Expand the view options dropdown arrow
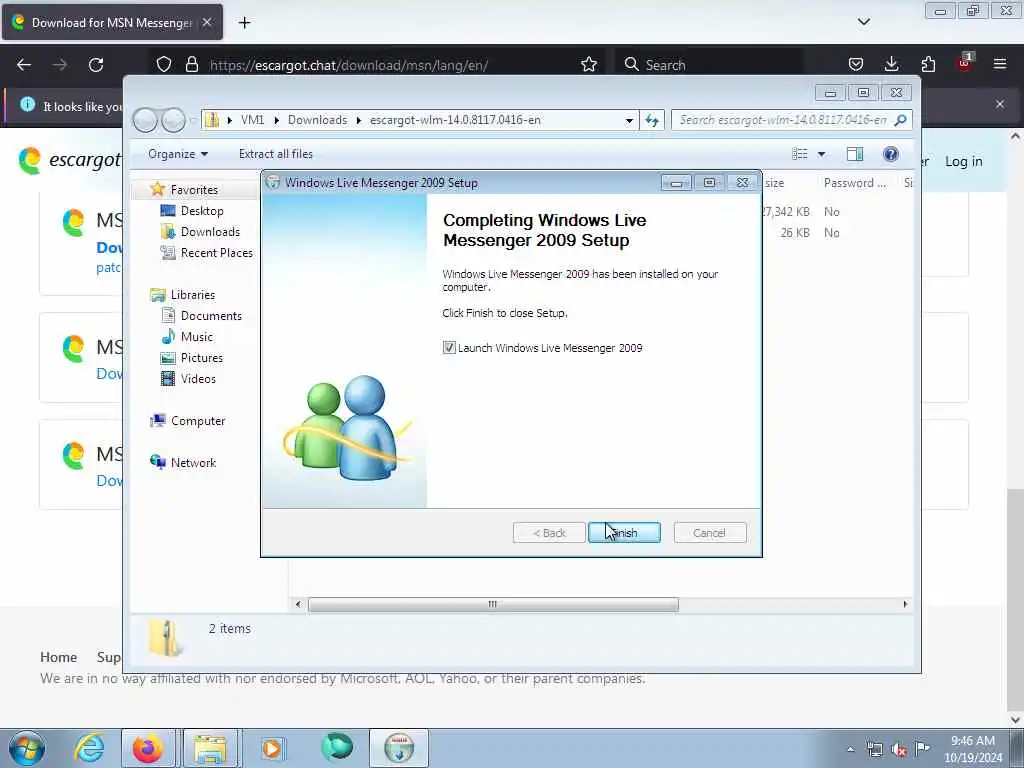The height and width of the screenshot is (768, 1024). [x=822, y=154]
